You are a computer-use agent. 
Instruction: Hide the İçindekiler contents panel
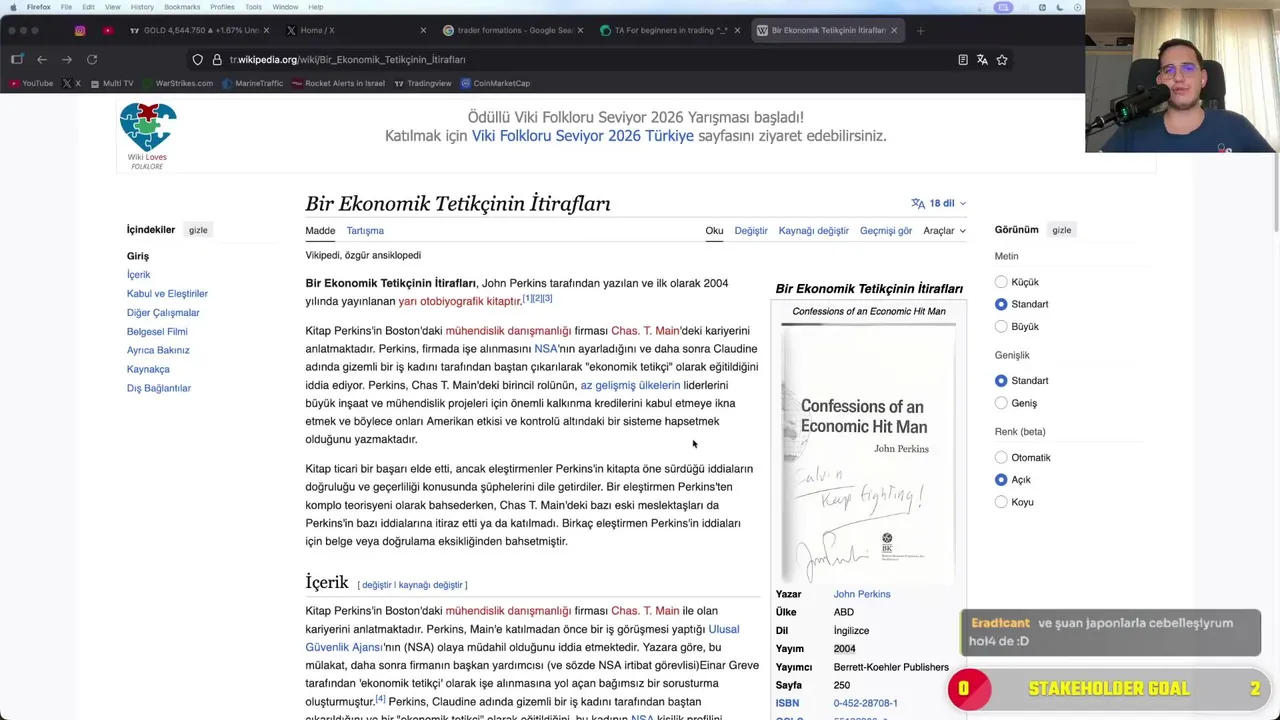(198, 230)
